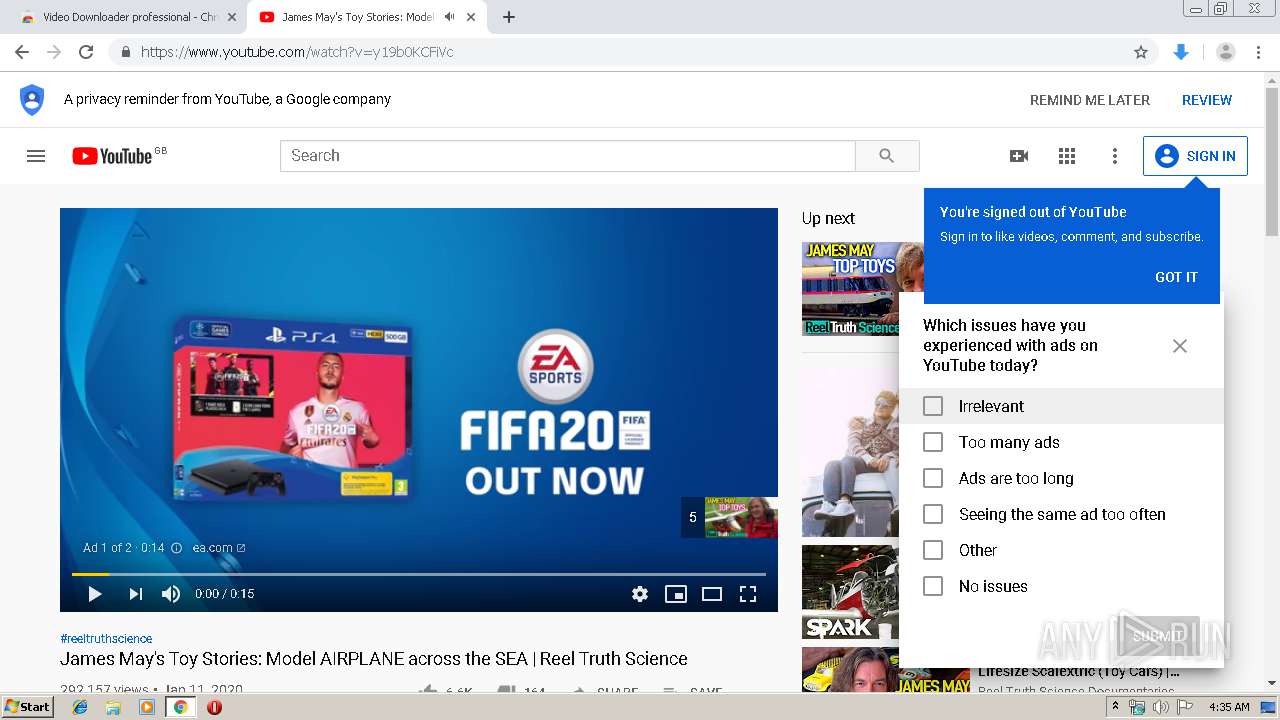Viewport: 1280px width, 720px height.
Task: Open ad info icon next to timer
Action: [x=176, y=548]
